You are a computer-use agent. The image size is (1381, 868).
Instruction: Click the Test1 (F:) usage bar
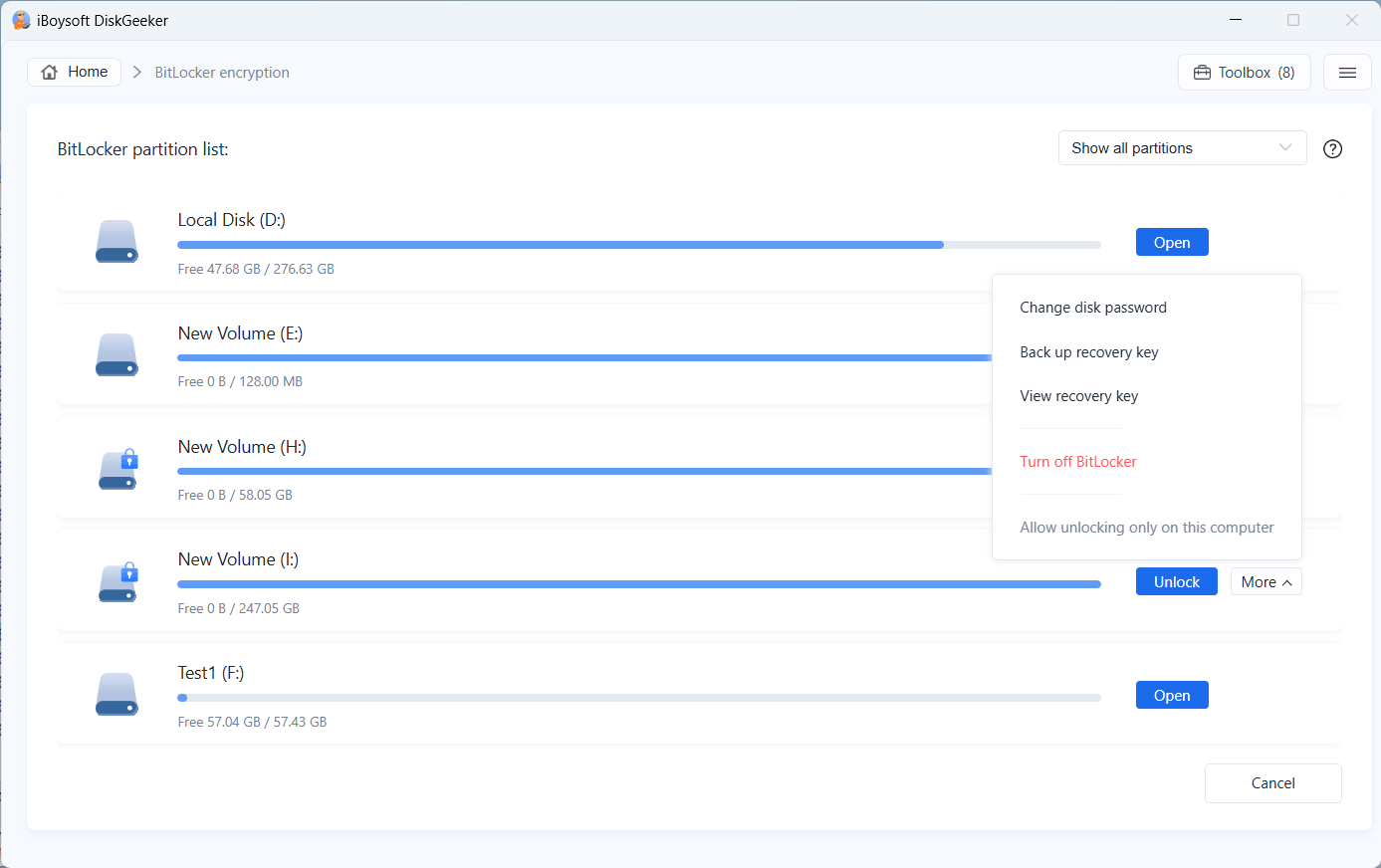(639, 698)
